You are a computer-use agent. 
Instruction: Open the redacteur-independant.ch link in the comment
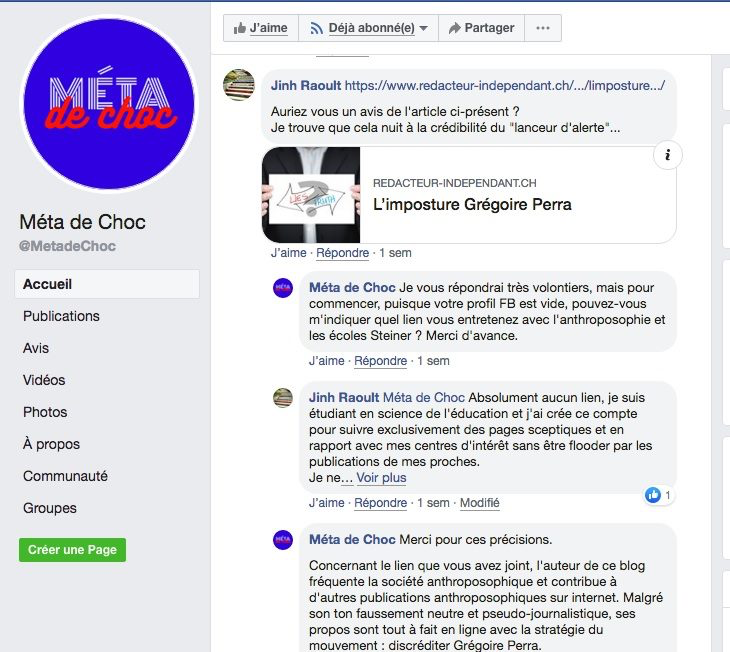(505, 86)
